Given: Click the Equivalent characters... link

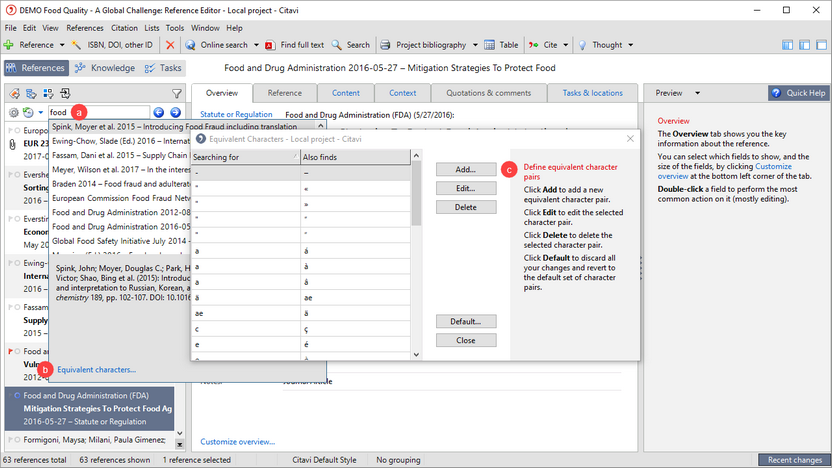Looking at the screenshot, I should pyautogui.click(x=97, y=370).
